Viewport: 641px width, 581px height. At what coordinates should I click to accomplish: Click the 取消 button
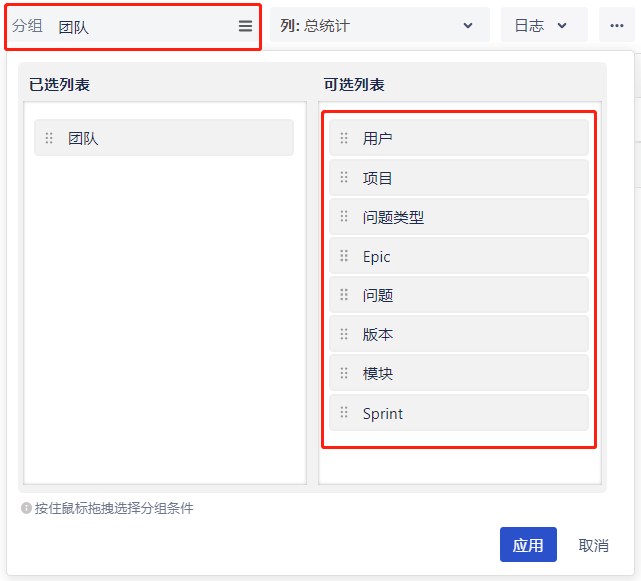click(593, 545)
